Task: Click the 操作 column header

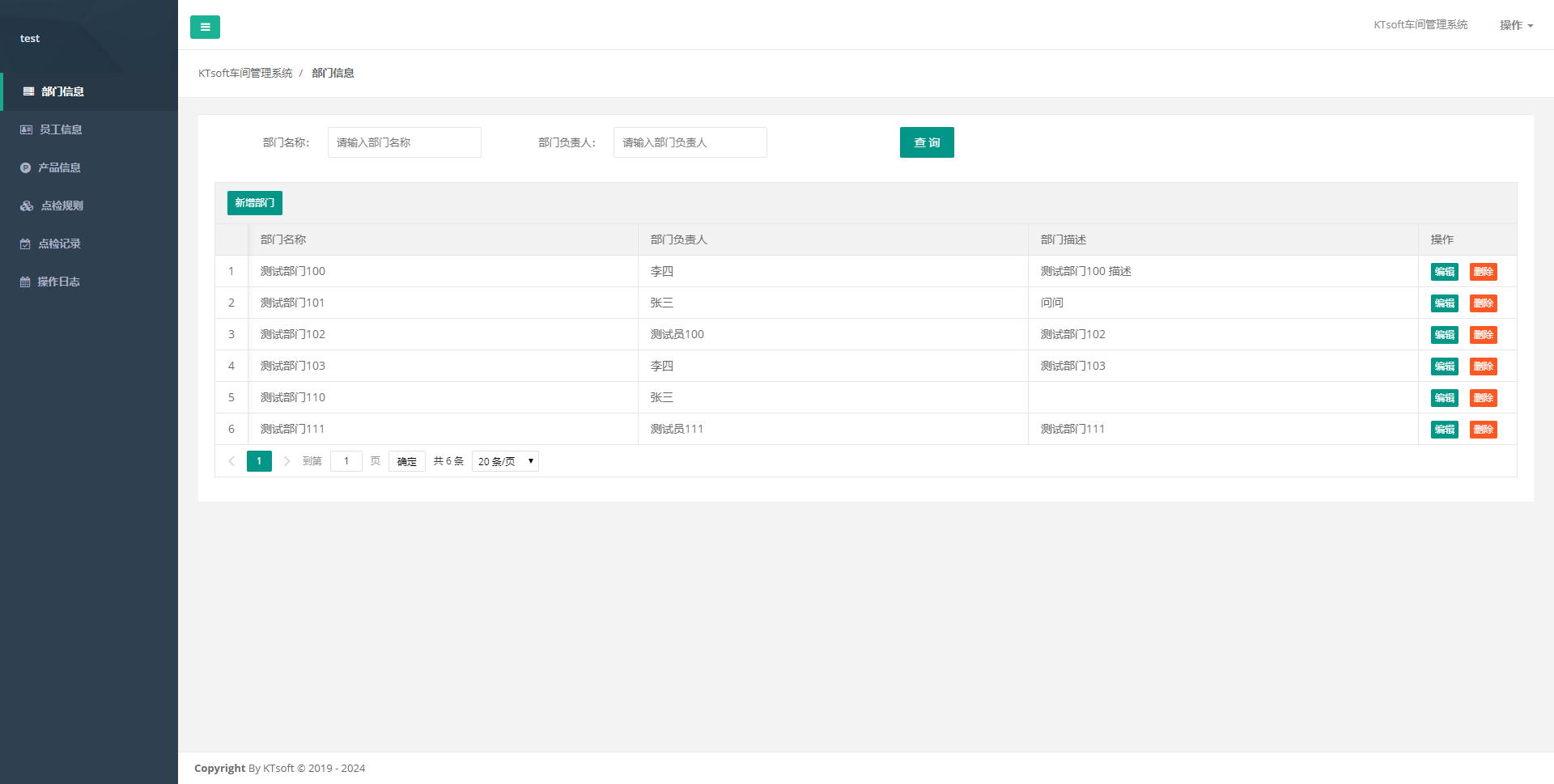Action: point(1467,239)
